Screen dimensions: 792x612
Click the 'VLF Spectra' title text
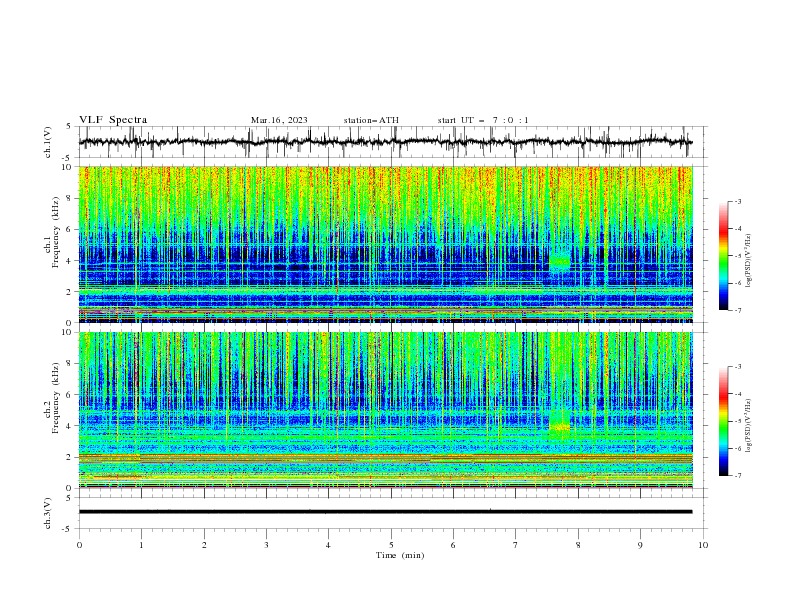[x=113, y=120]
